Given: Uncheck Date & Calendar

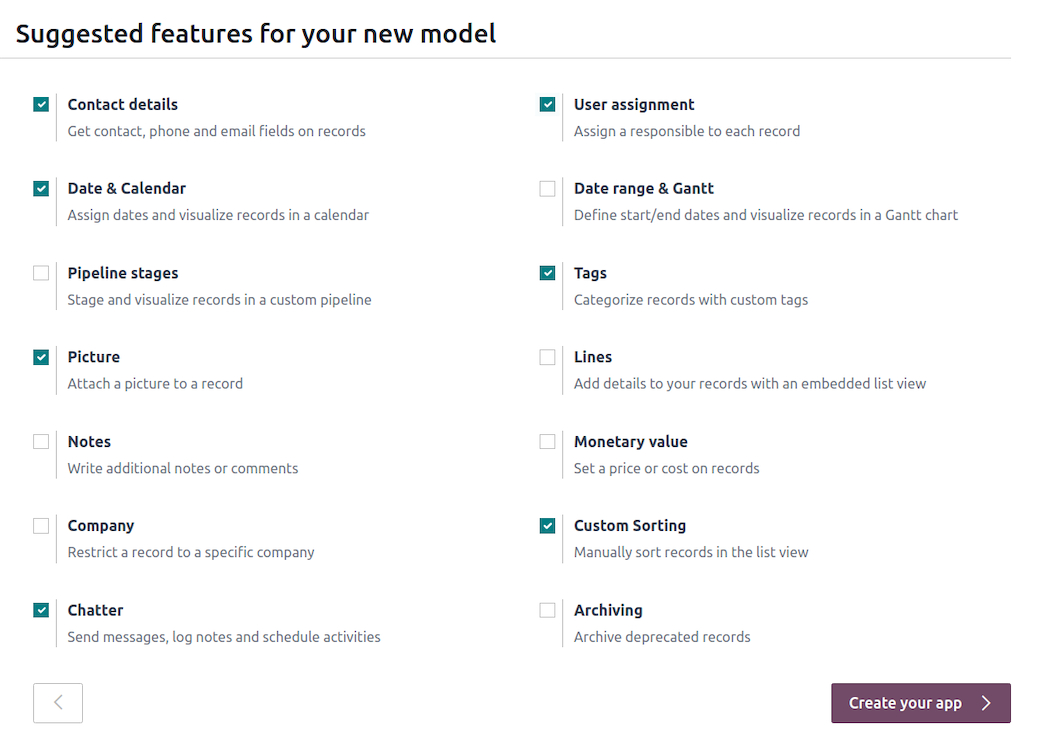Looking at the screenshot, I should click(x=41, y=188).
